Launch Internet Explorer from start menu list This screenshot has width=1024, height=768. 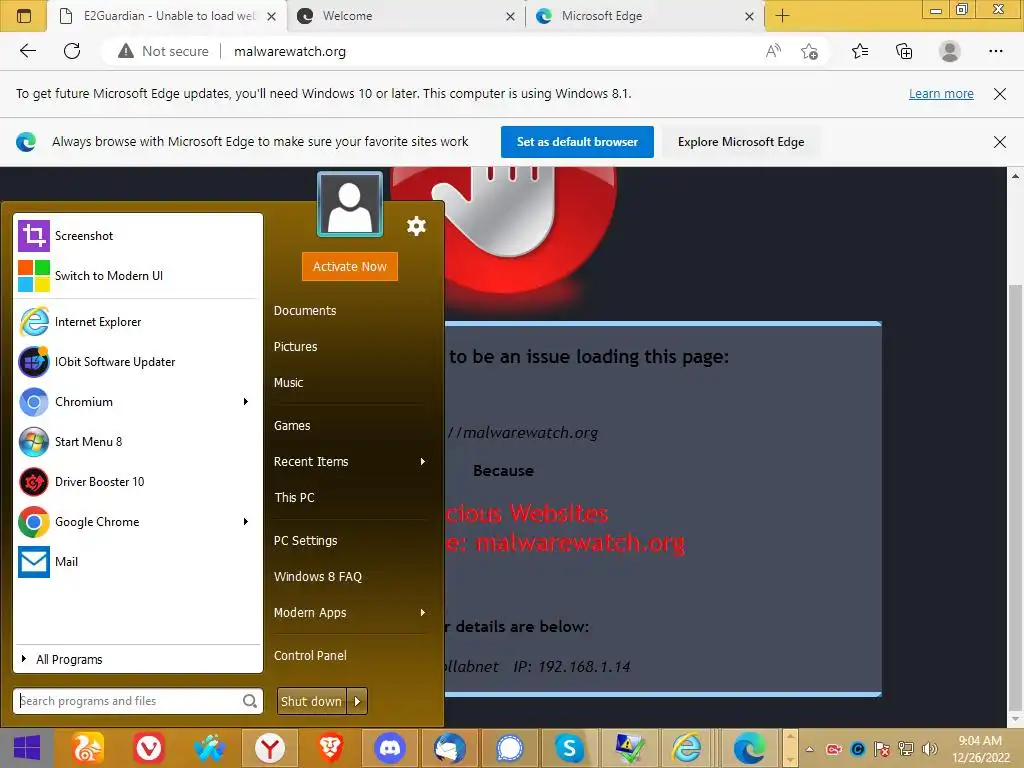pyautogui.click(x=138, y=322)
